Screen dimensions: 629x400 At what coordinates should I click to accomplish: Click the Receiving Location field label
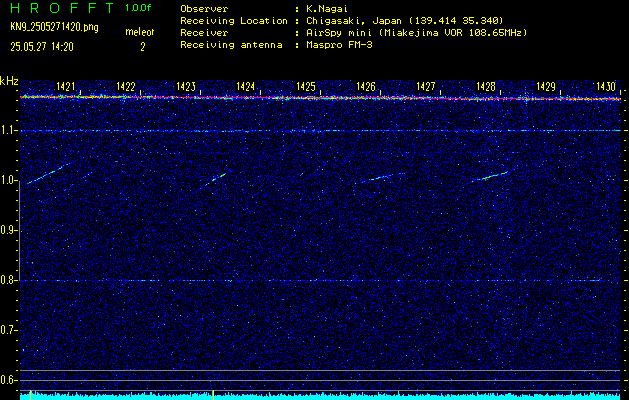point(234,21)
